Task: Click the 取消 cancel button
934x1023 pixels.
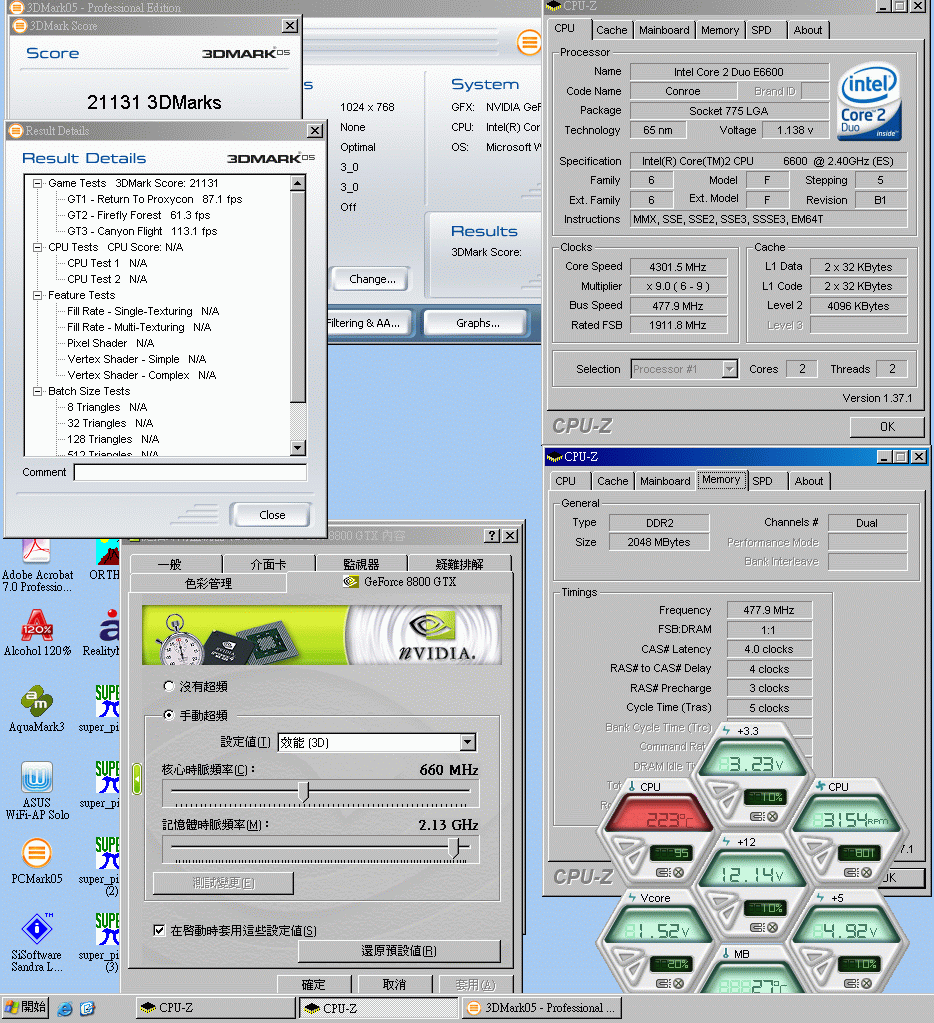Action: (395, 985)
